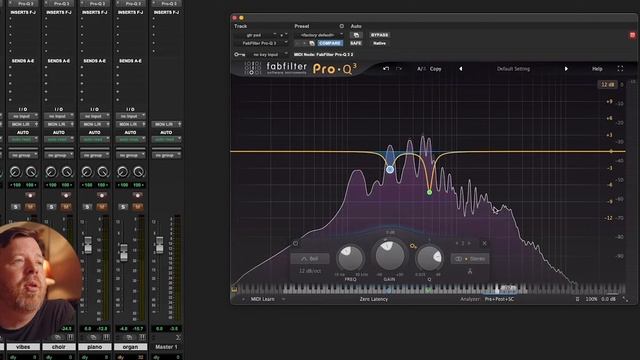This screenshot has width=640, height=360.
Task: Click the GAIN knob
Action: (389, 256)
